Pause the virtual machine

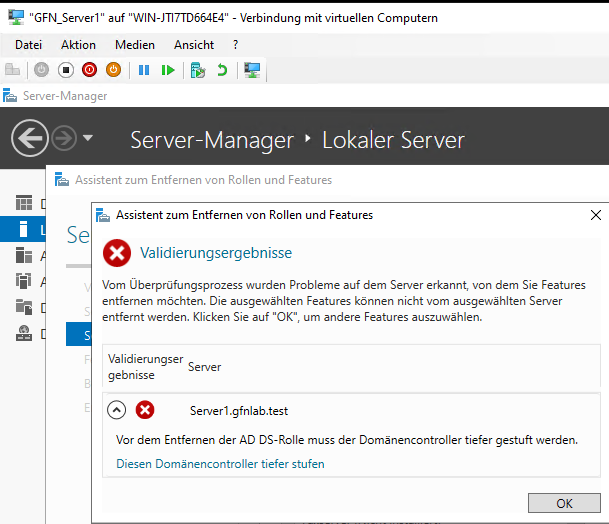point(144,70)
